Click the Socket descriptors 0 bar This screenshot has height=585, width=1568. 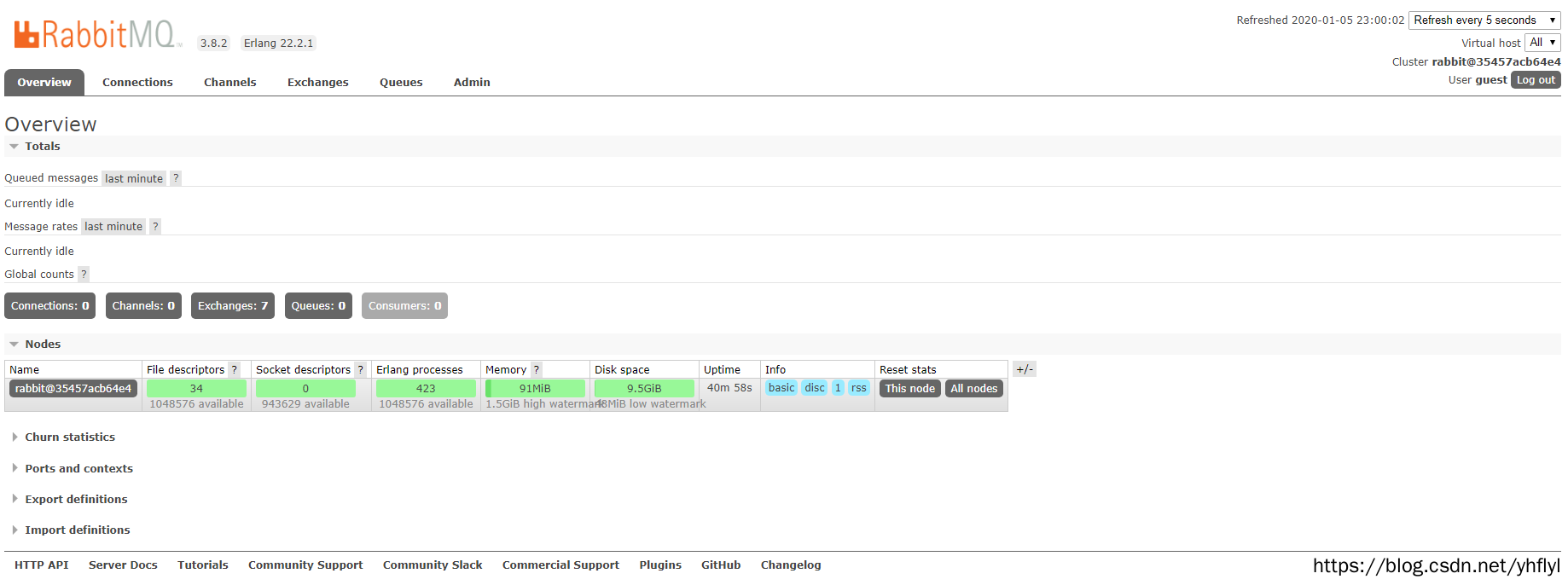[x=305, y=388]
